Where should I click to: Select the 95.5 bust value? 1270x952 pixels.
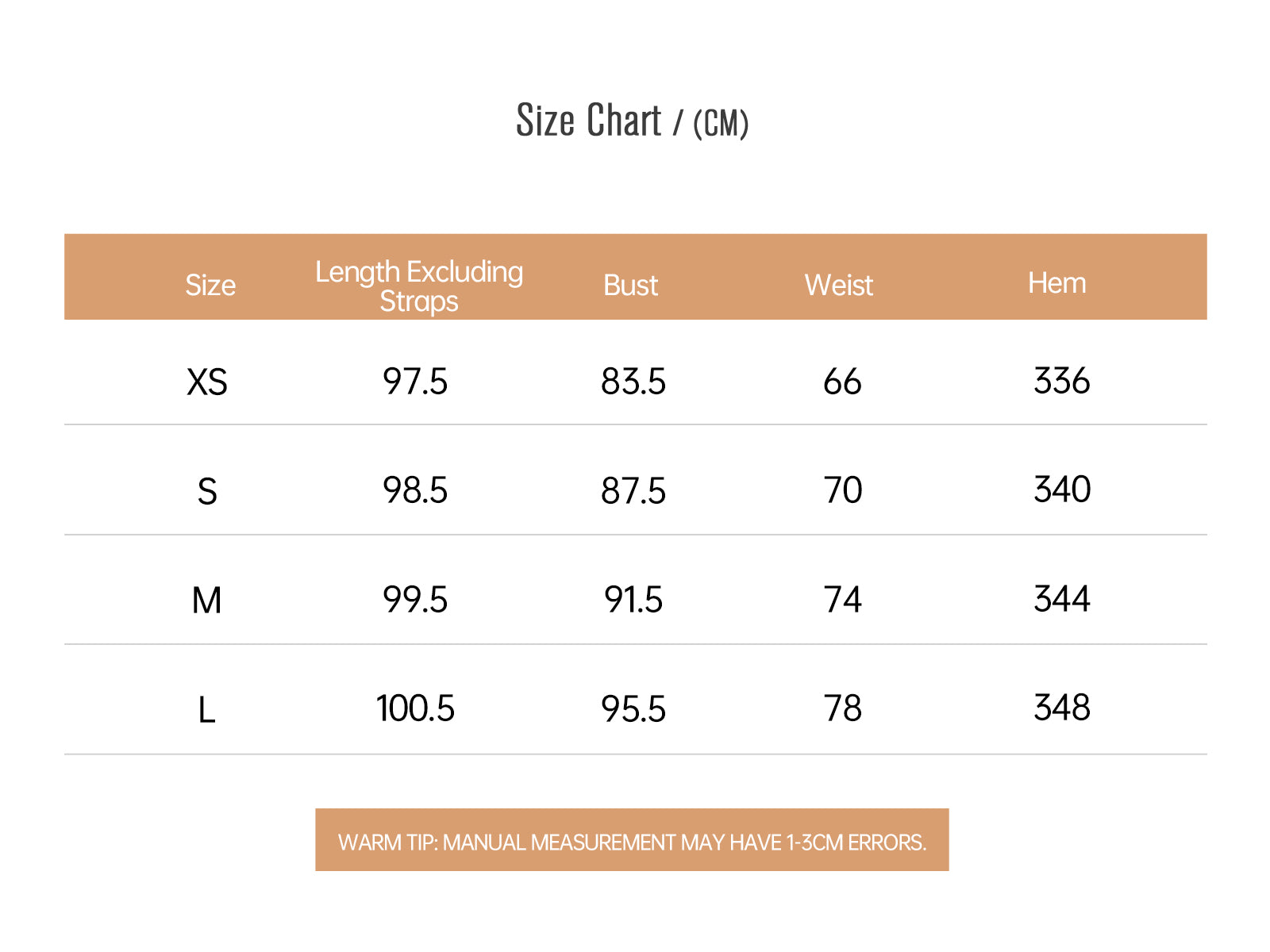coord(633,709)
